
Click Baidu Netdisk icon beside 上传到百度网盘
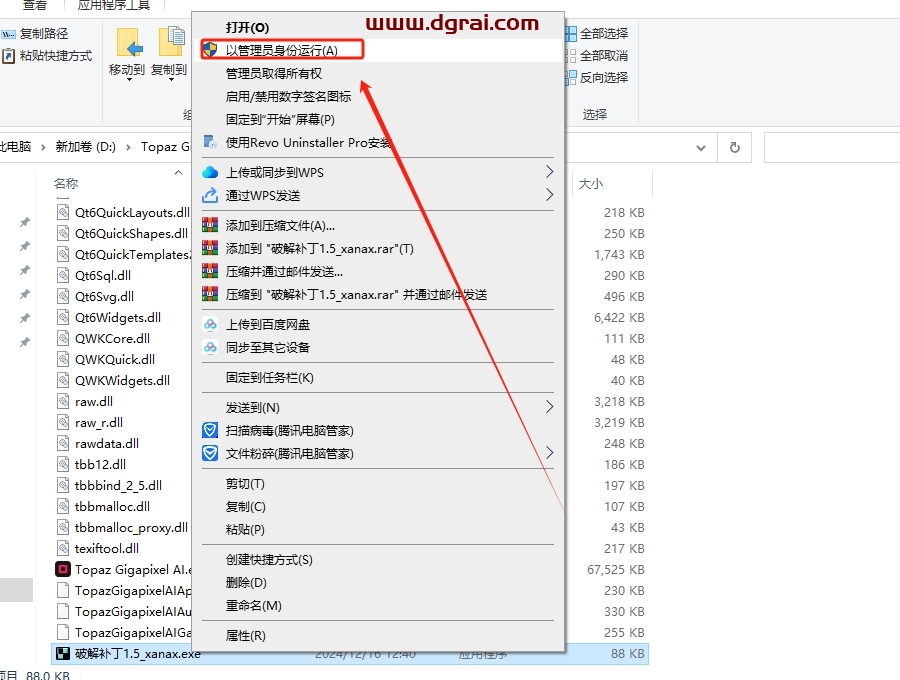click(x=210, y=324)
